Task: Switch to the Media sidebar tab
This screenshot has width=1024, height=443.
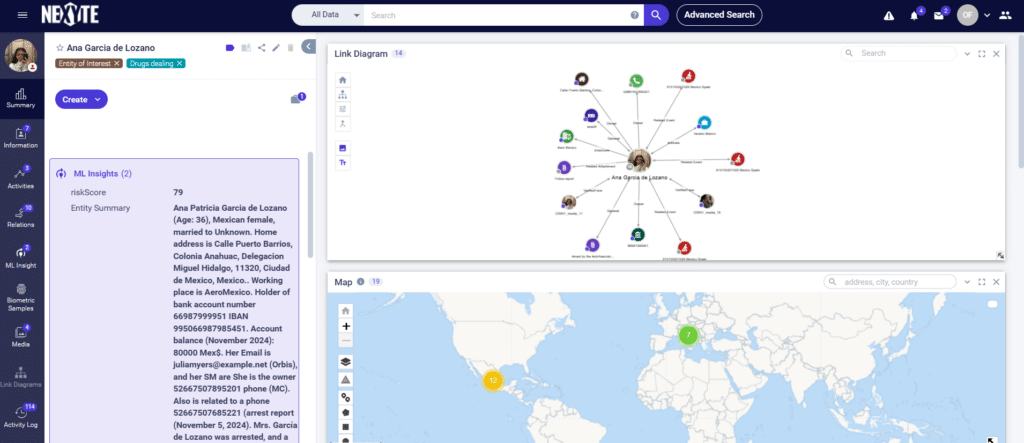Action: 22,336
